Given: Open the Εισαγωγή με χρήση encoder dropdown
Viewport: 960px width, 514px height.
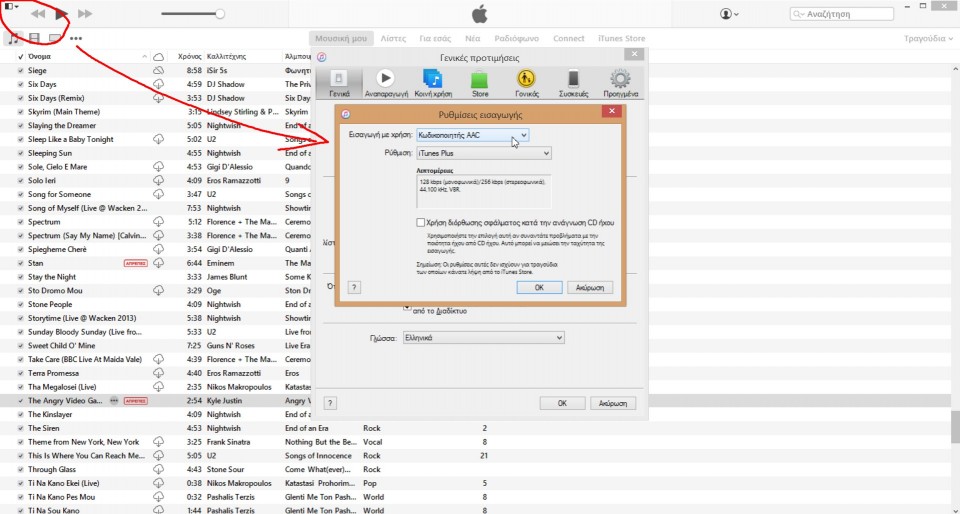Looking at the screenshot, I should 472,135.
